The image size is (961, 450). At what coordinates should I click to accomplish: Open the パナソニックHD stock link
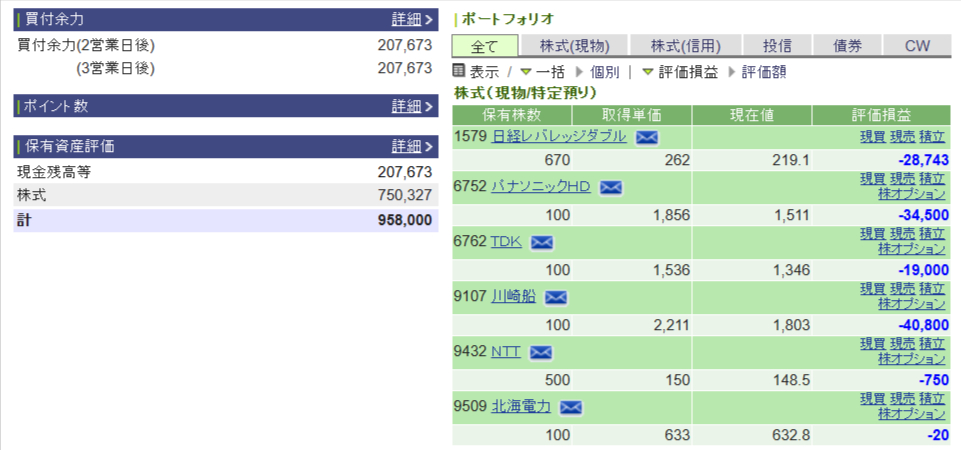(541, 186)
